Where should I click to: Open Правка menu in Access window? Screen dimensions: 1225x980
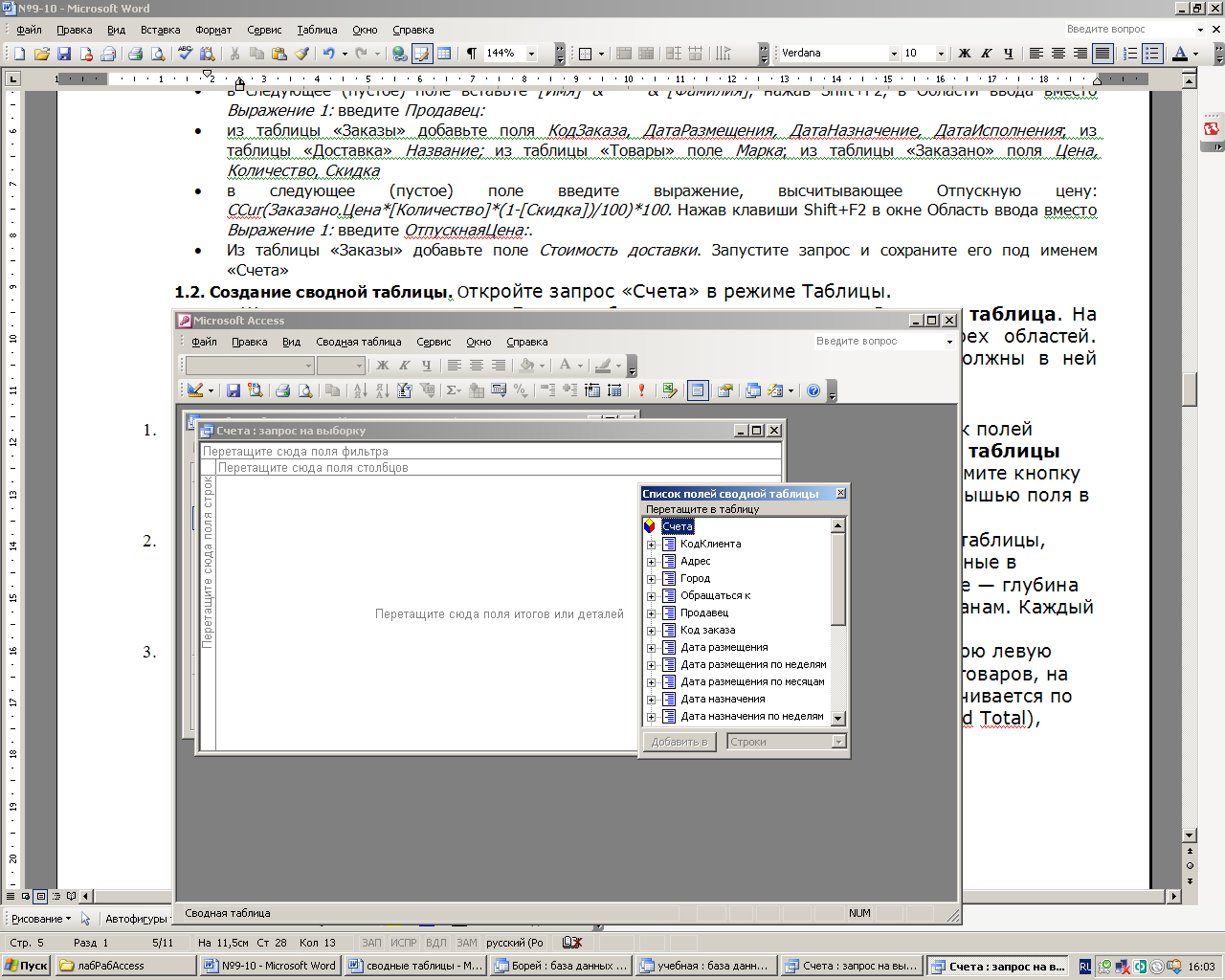pos(249,342)
